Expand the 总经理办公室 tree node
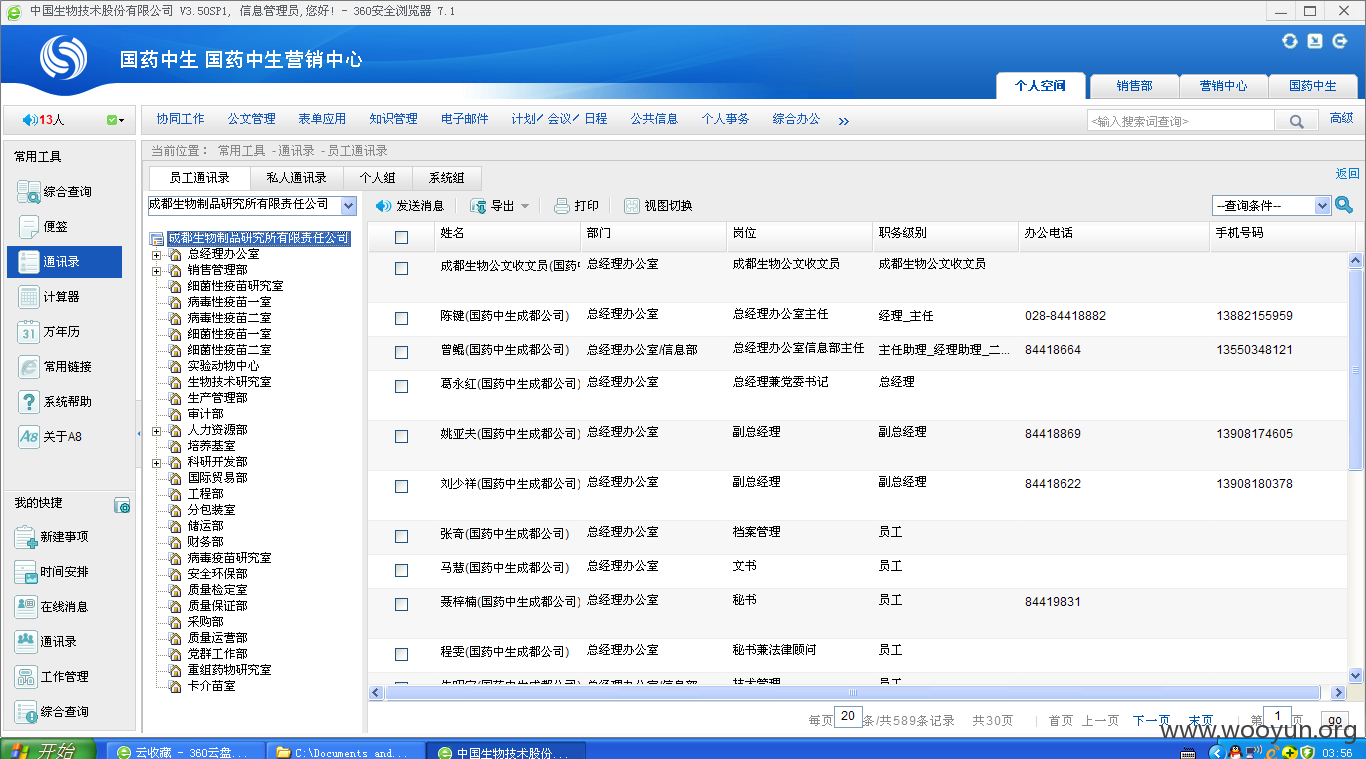The image size is (1366, 759). coord(156,254)
